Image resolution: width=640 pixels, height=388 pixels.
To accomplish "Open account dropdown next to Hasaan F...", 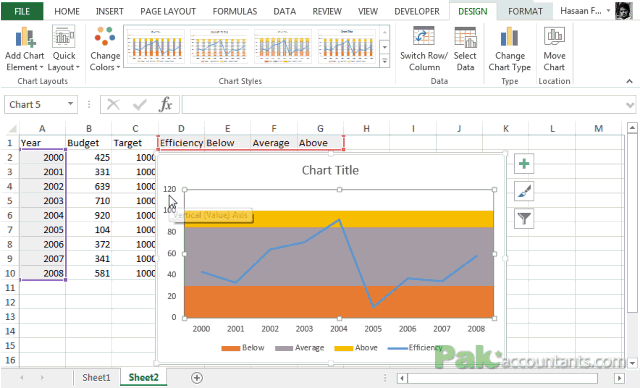I will pos(608,11).
